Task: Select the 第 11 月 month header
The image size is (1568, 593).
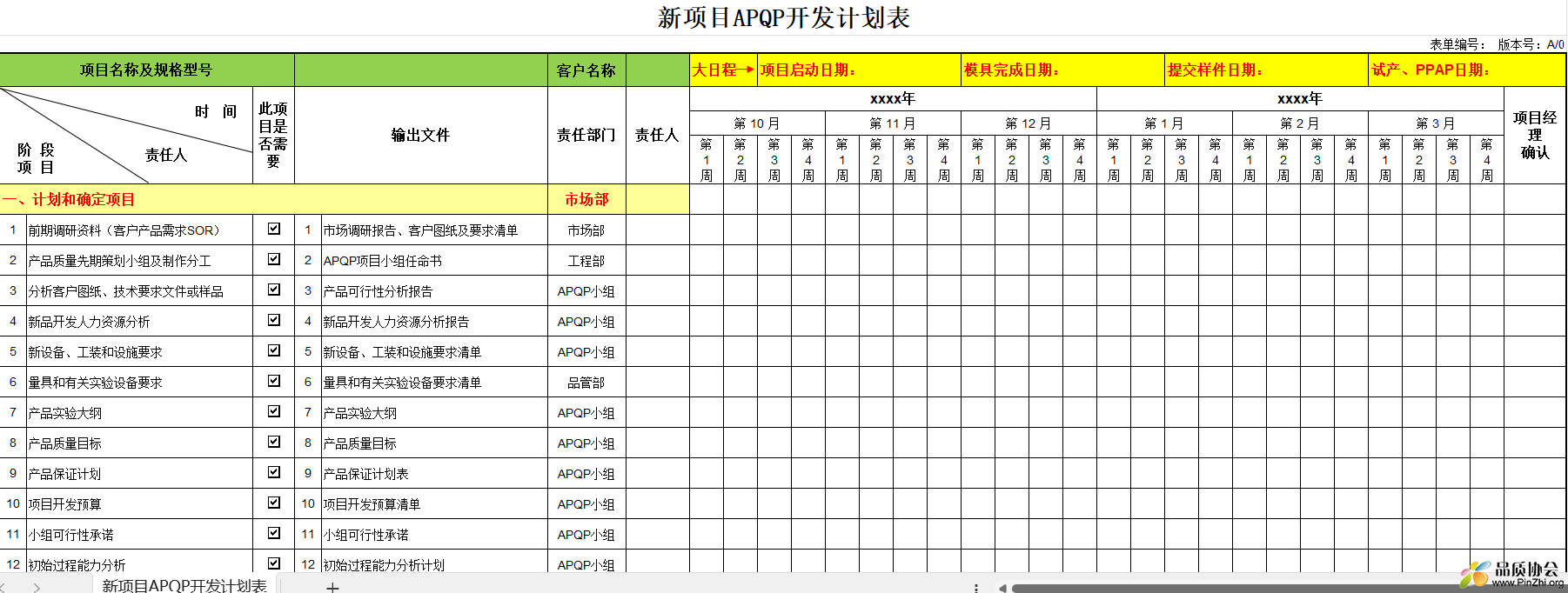Action: click(x=893, y=123)
